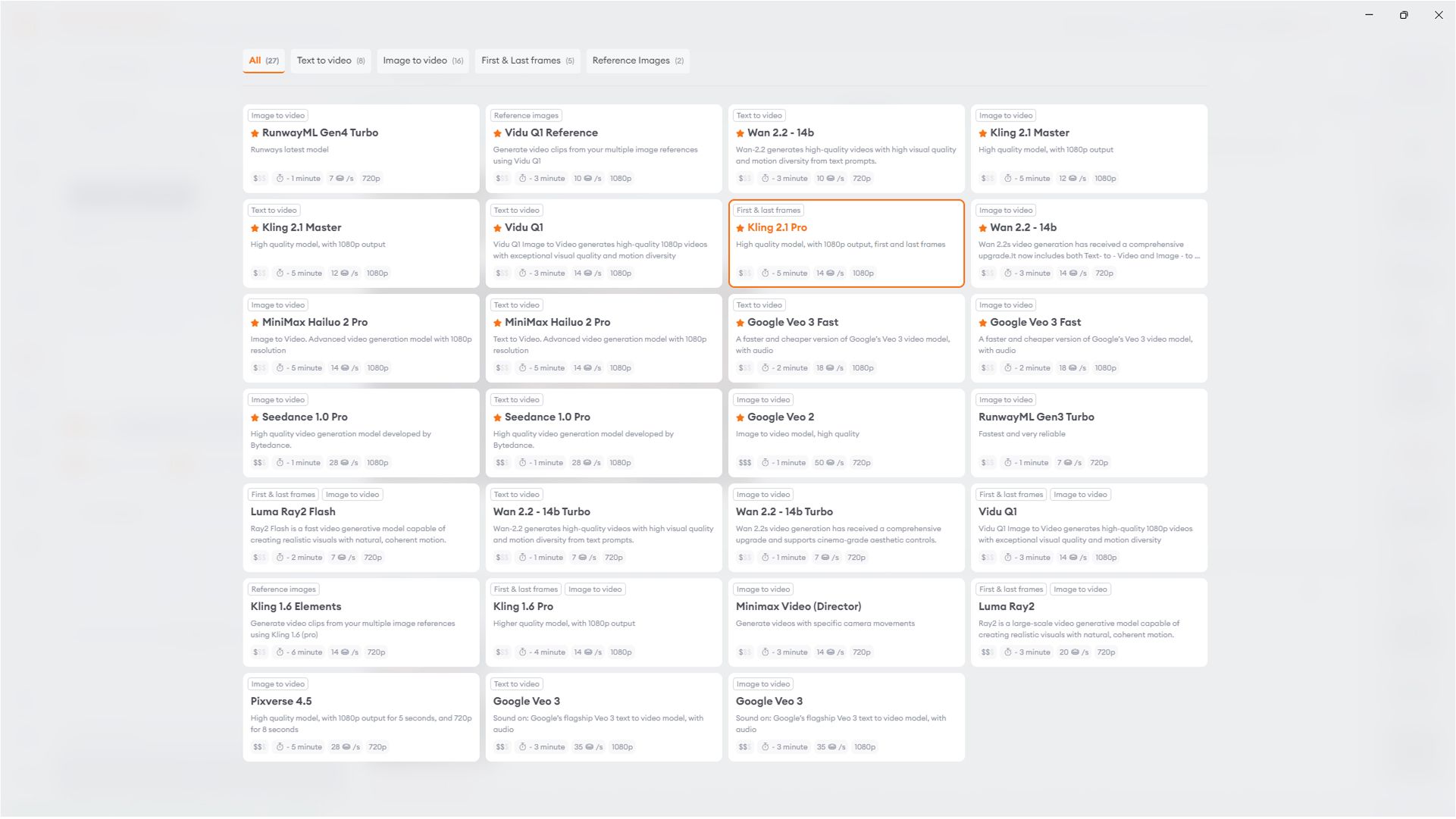Screen dimensions: 1456x819
Task: Show the Reference Images tab
Action: click(x=637, y=61)
